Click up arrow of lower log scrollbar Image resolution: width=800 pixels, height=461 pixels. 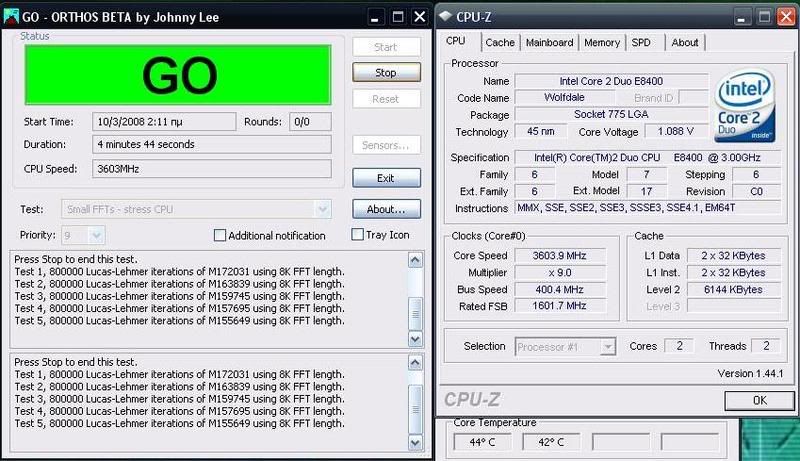click(415, 363)
